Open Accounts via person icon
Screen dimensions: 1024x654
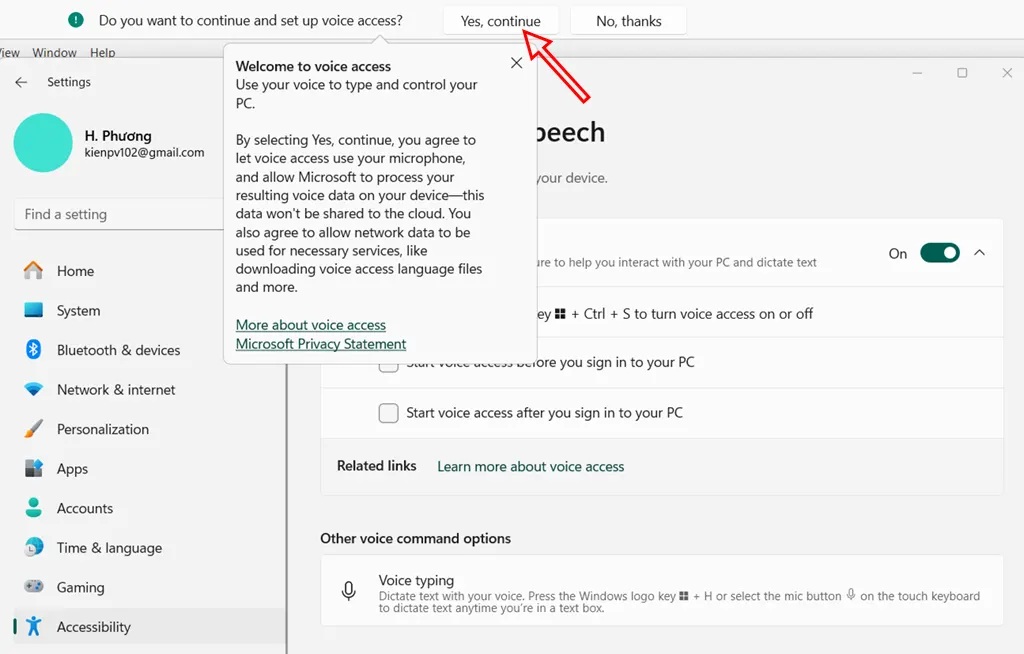(x=34, y=508)
